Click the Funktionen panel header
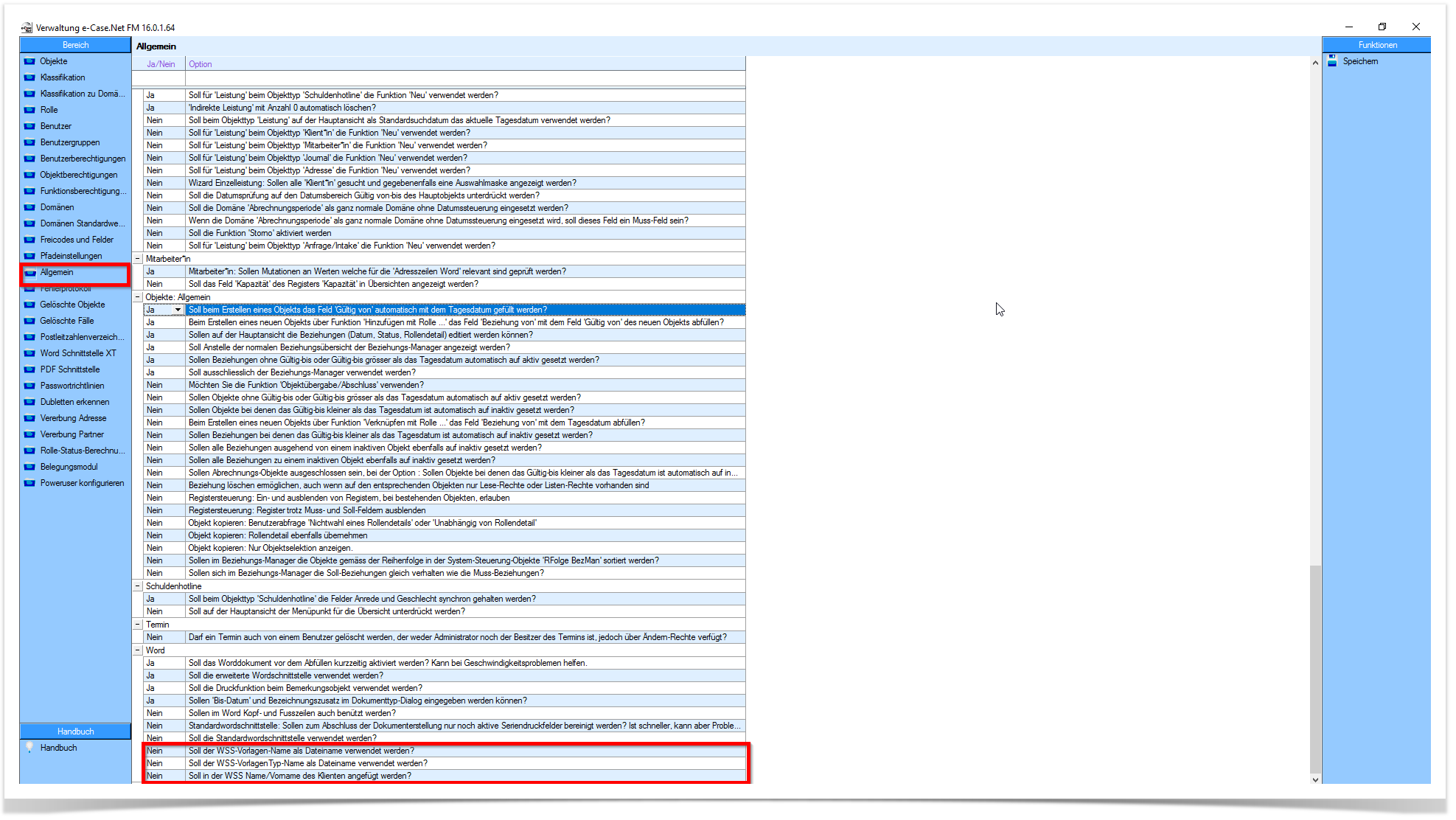1456x820 pixels. 1377,45
